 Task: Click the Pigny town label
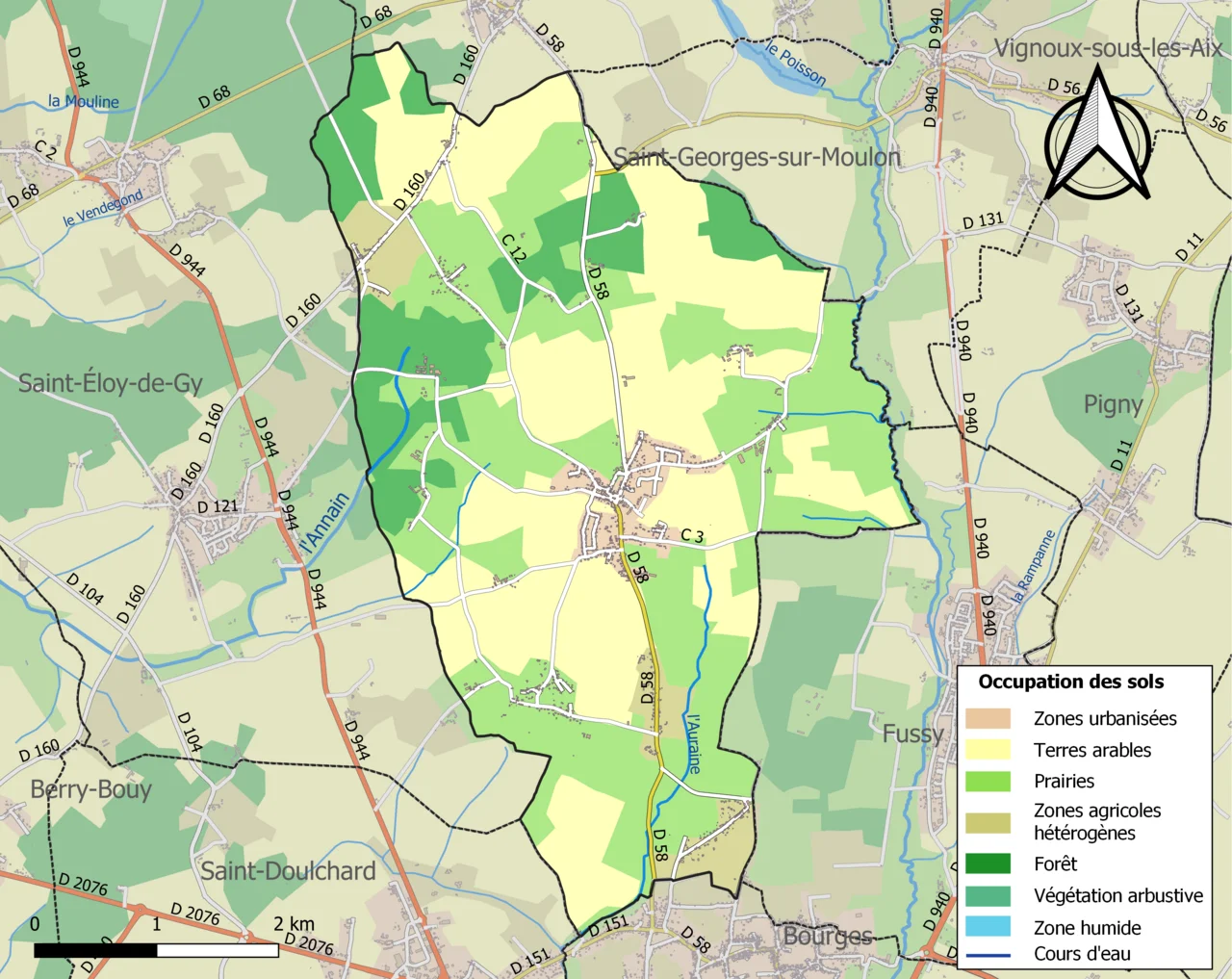coord(1113,404)
